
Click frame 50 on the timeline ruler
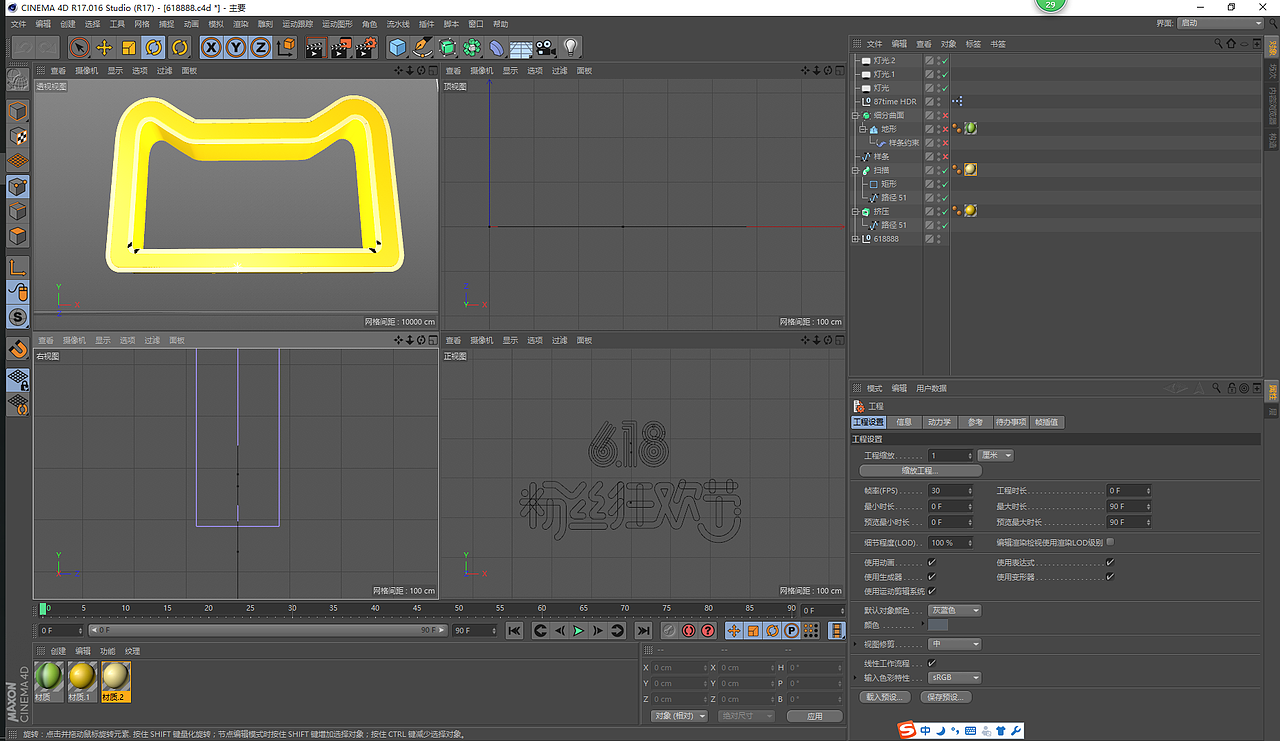click(458, 609)
